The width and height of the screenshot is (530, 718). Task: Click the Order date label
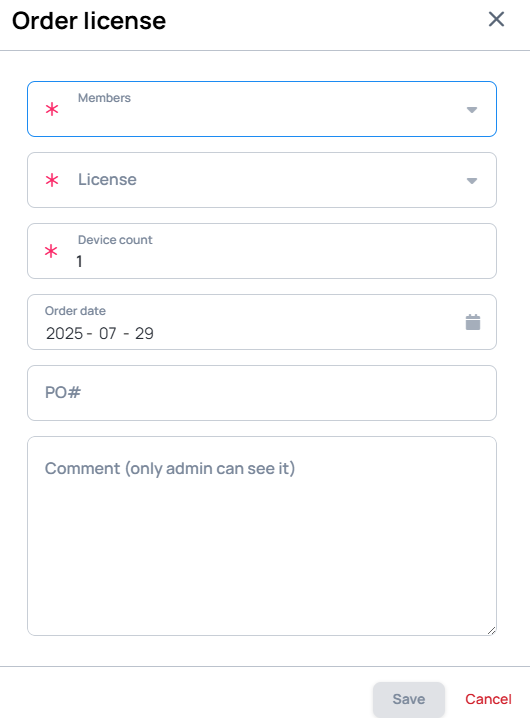tap(75, 311)
